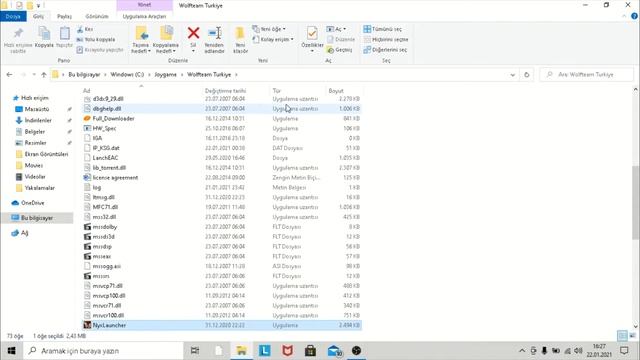
Task: Click Yolu kopyala in ribbon
Action: tap(96, 40)
